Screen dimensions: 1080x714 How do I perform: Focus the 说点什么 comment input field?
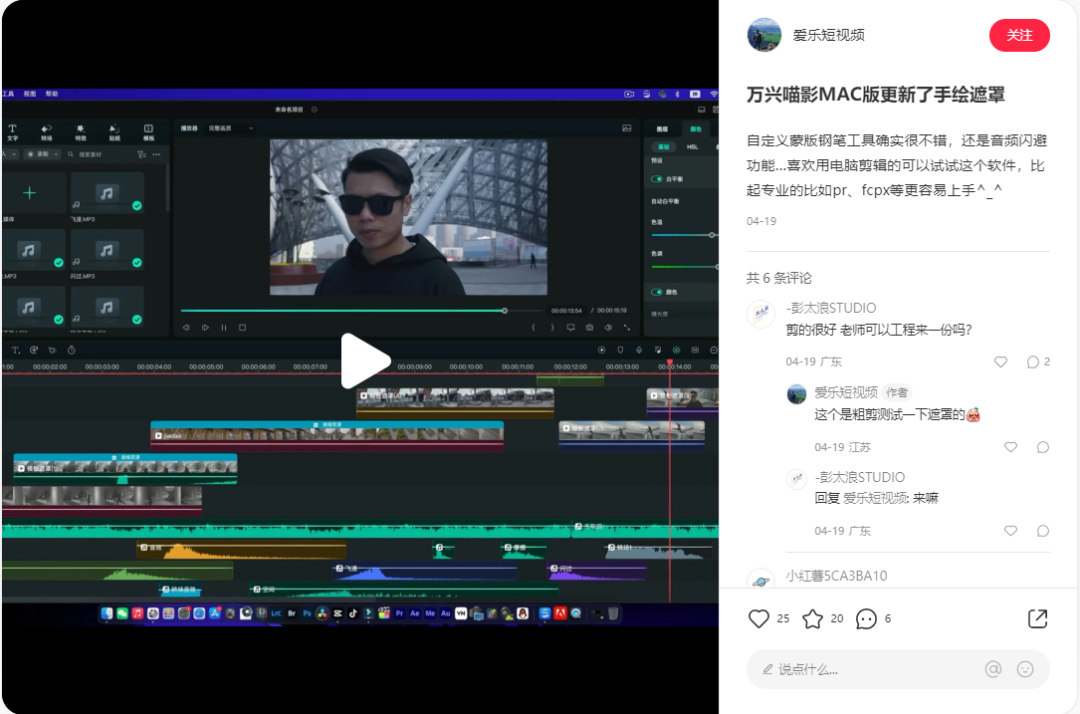[898, 669]
